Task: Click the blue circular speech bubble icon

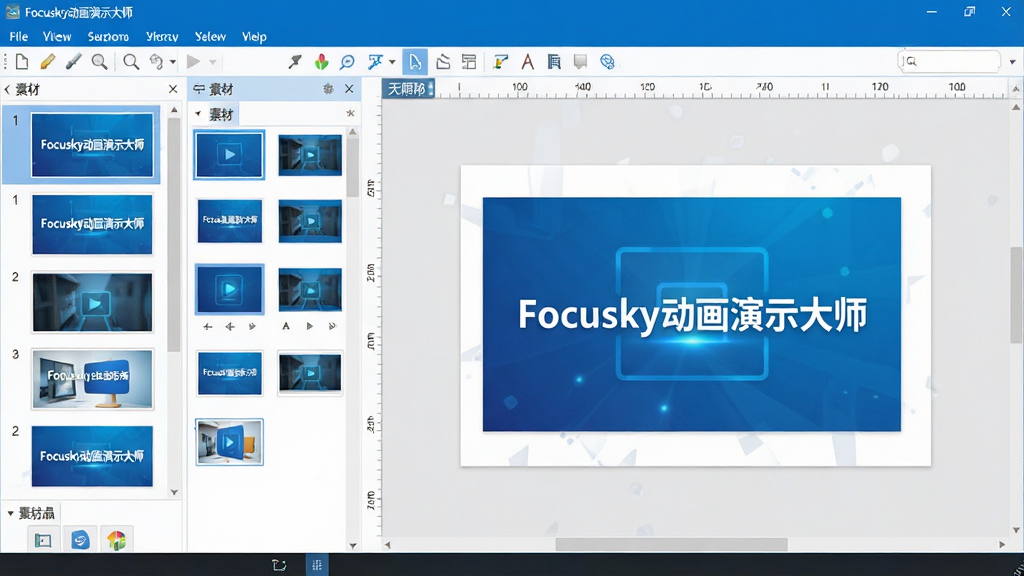Action: [x=347, y=61]
